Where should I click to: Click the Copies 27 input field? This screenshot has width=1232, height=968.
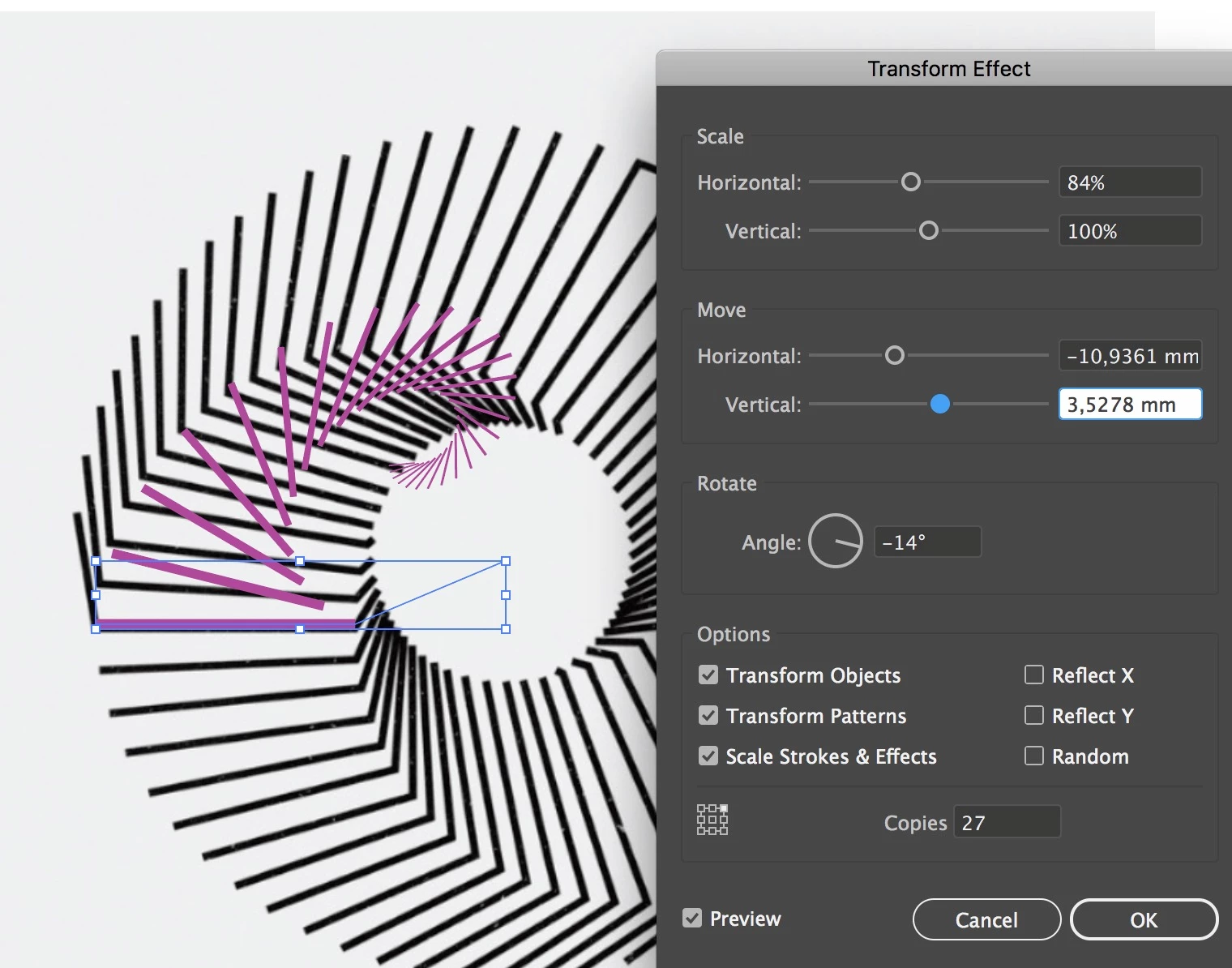point(1007,822)
